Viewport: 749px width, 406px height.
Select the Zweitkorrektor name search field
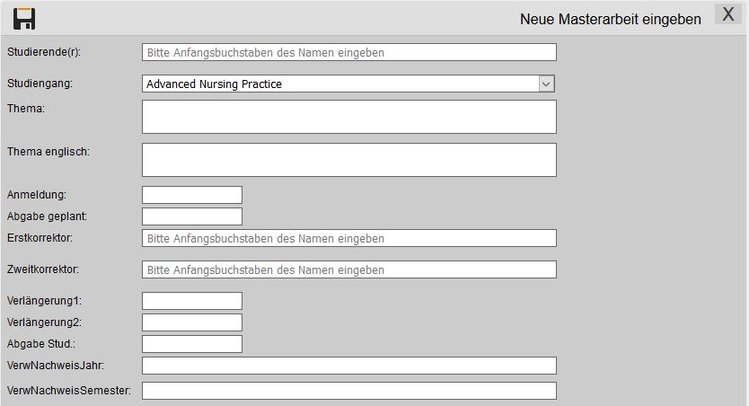tap(349, 270)
